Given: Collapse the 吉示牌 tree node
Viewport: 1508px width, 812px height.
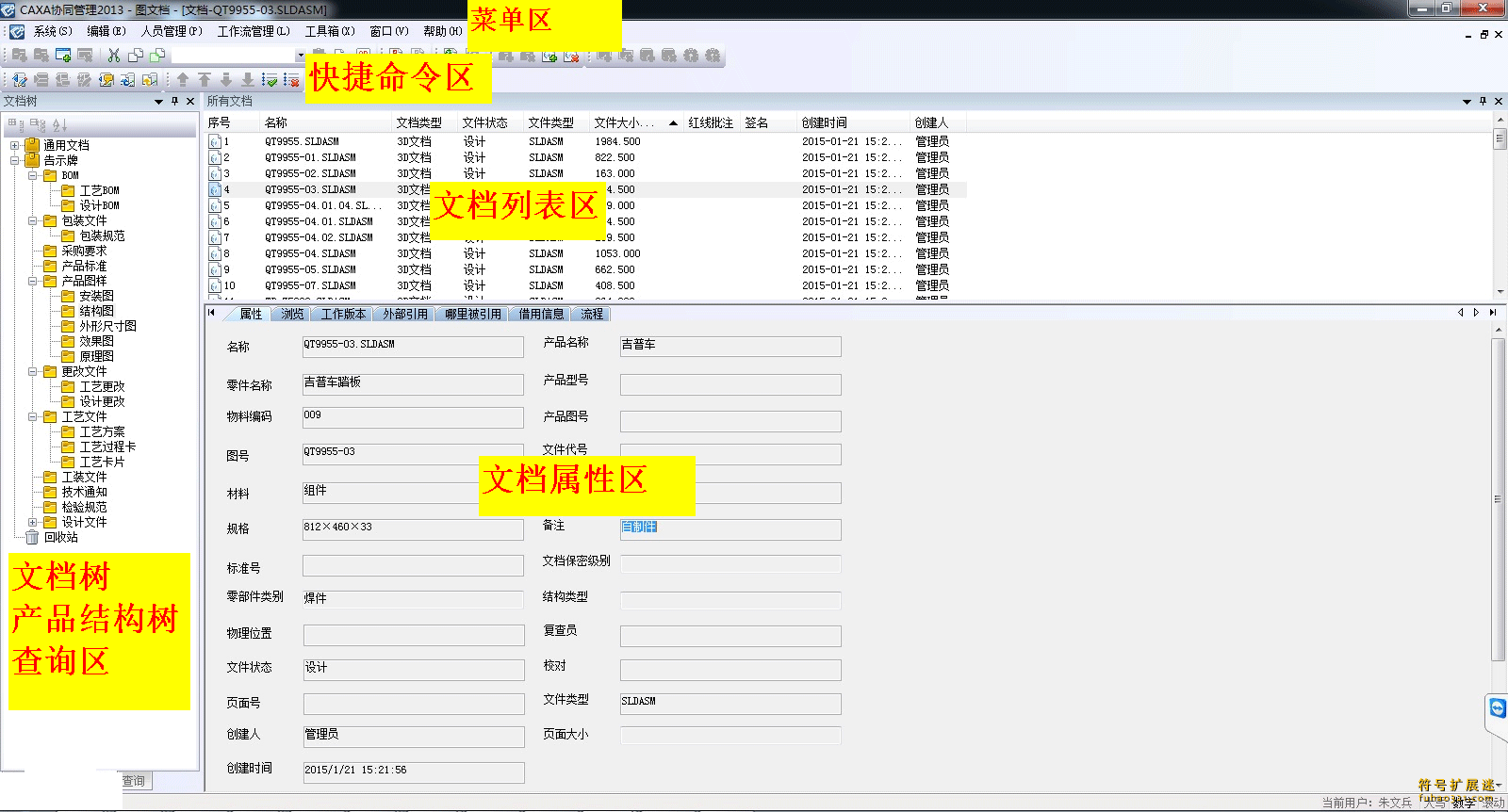Looking at the screenshot, I should coord(14,160).
